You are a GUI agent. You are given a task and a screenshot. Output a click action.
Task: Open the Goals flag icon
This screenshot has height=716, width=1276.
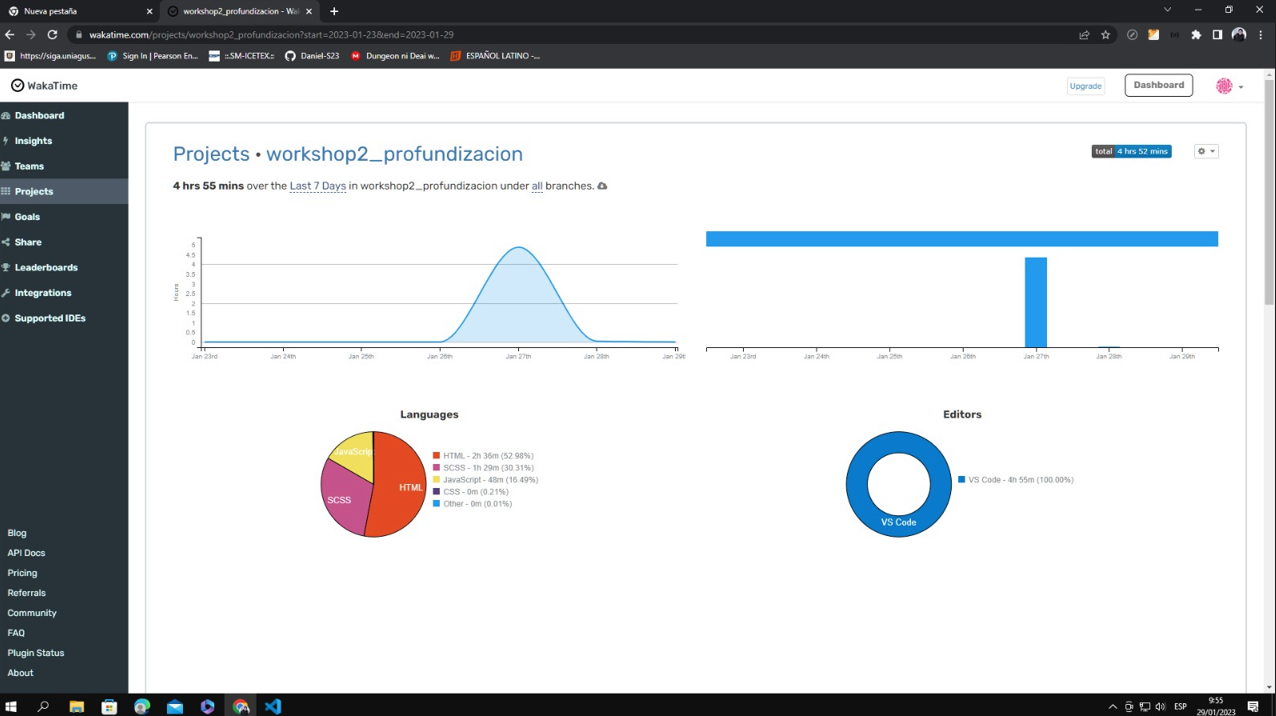click(8, 217)
